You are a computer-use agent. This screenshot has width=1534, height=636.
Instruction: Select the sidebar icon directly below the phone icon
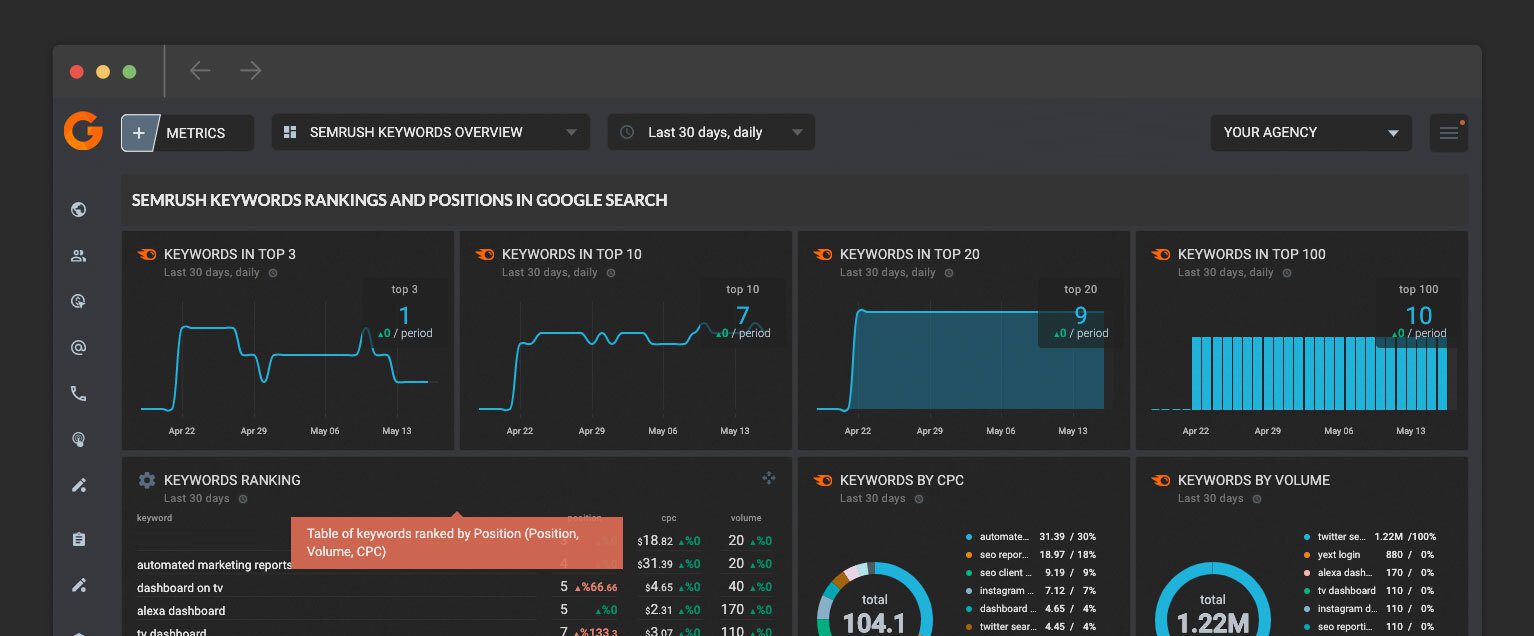[79, 439]
